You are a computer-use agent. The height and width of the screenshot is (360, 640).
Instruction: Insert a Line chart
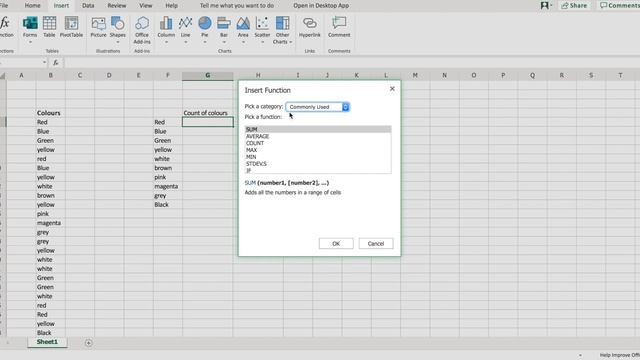185,29
